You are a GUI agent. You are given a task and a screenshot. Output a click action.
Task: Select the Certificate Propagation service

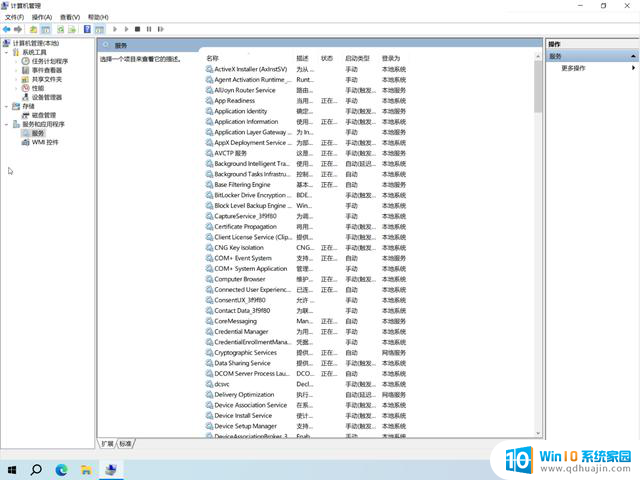tap(245, 227)
